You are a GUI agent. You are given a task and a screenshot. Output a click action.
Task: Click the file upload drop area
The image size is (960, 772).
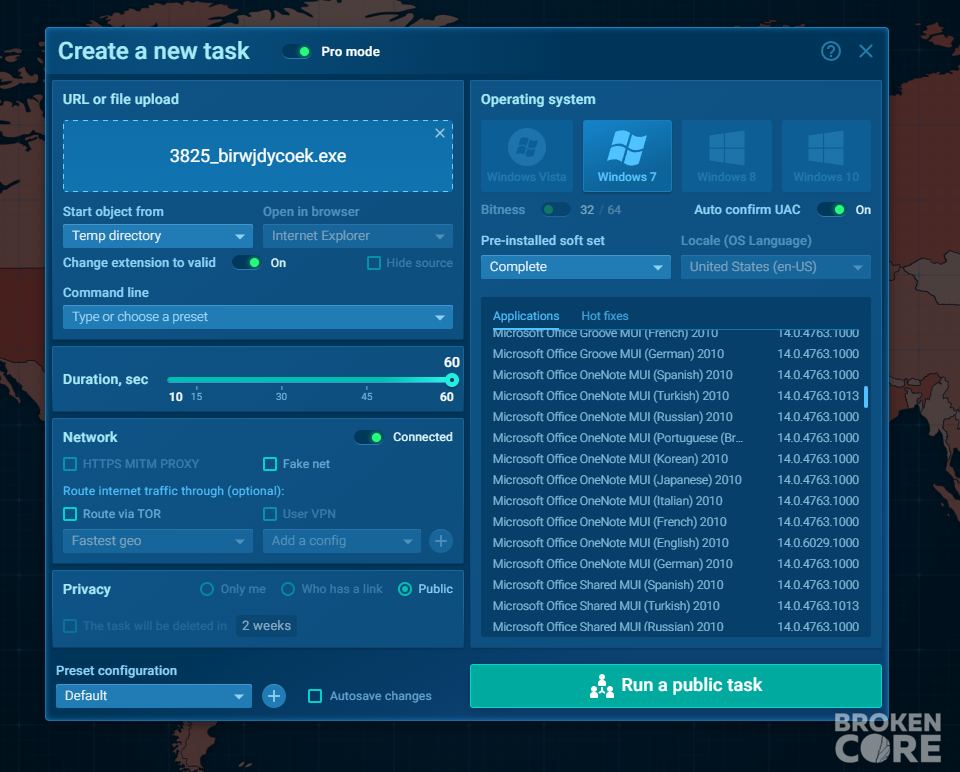pyautogui.click(x=258, y=156)
